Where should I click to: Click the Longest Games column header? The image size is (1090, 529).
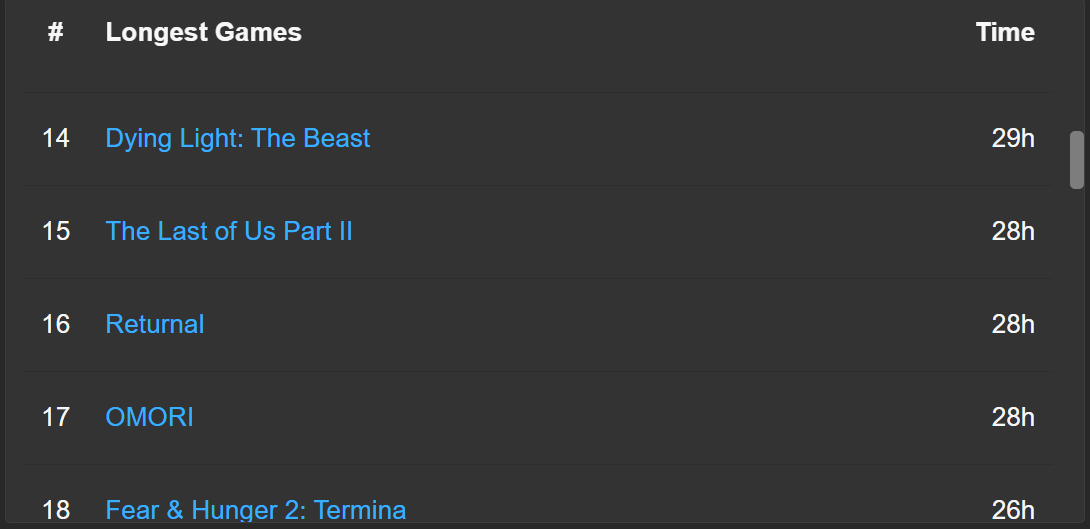pos(203,32)
